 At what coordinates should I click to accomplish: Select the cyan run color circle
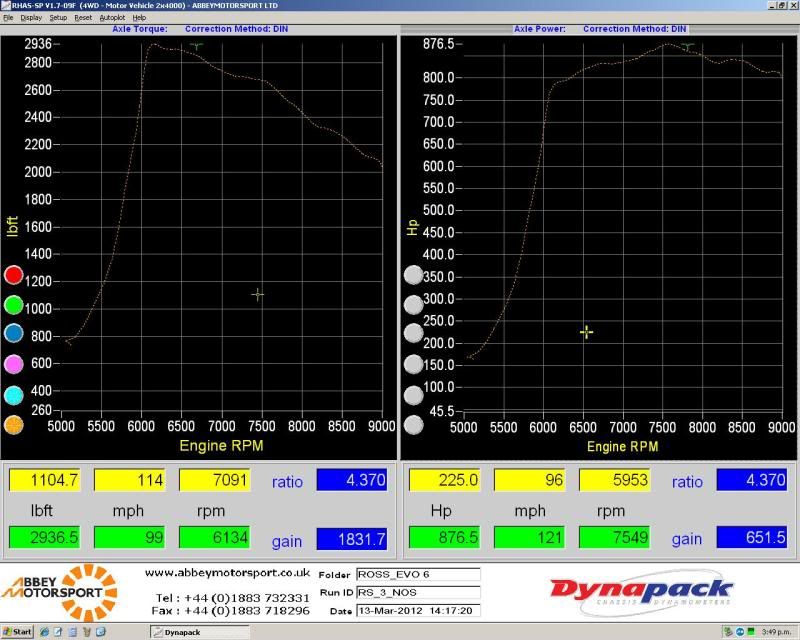pyautogui.click(x=14, y=396)
